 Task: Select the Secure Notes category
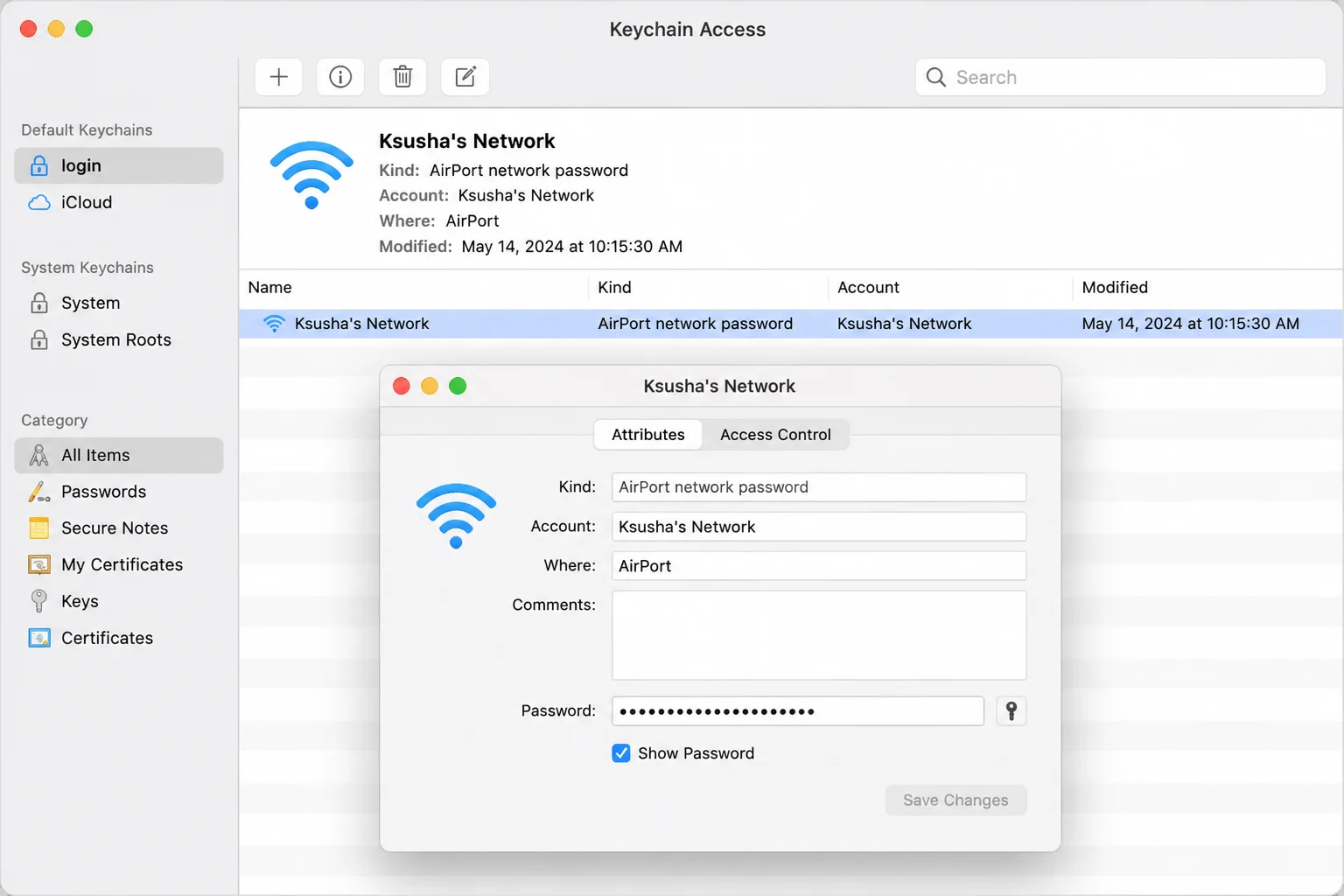(x=119, y=528)
